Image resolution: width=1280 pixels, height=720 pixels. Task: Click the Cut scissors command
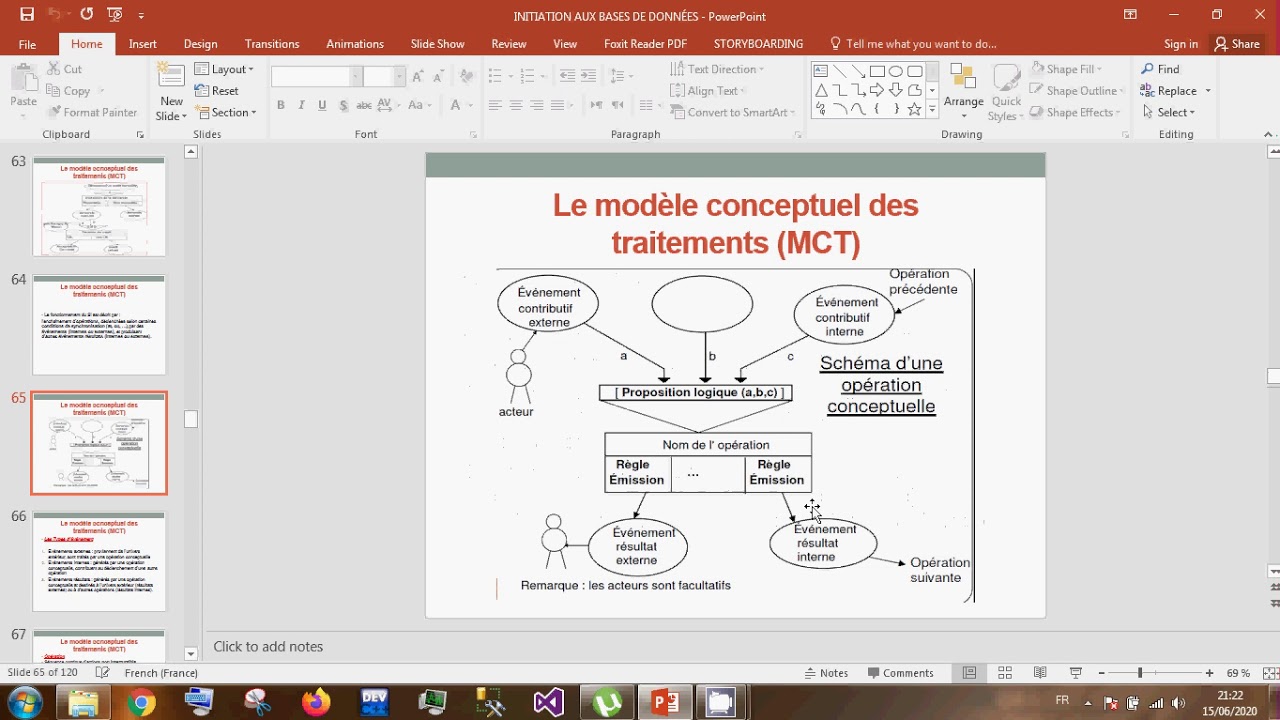point(65,69)
